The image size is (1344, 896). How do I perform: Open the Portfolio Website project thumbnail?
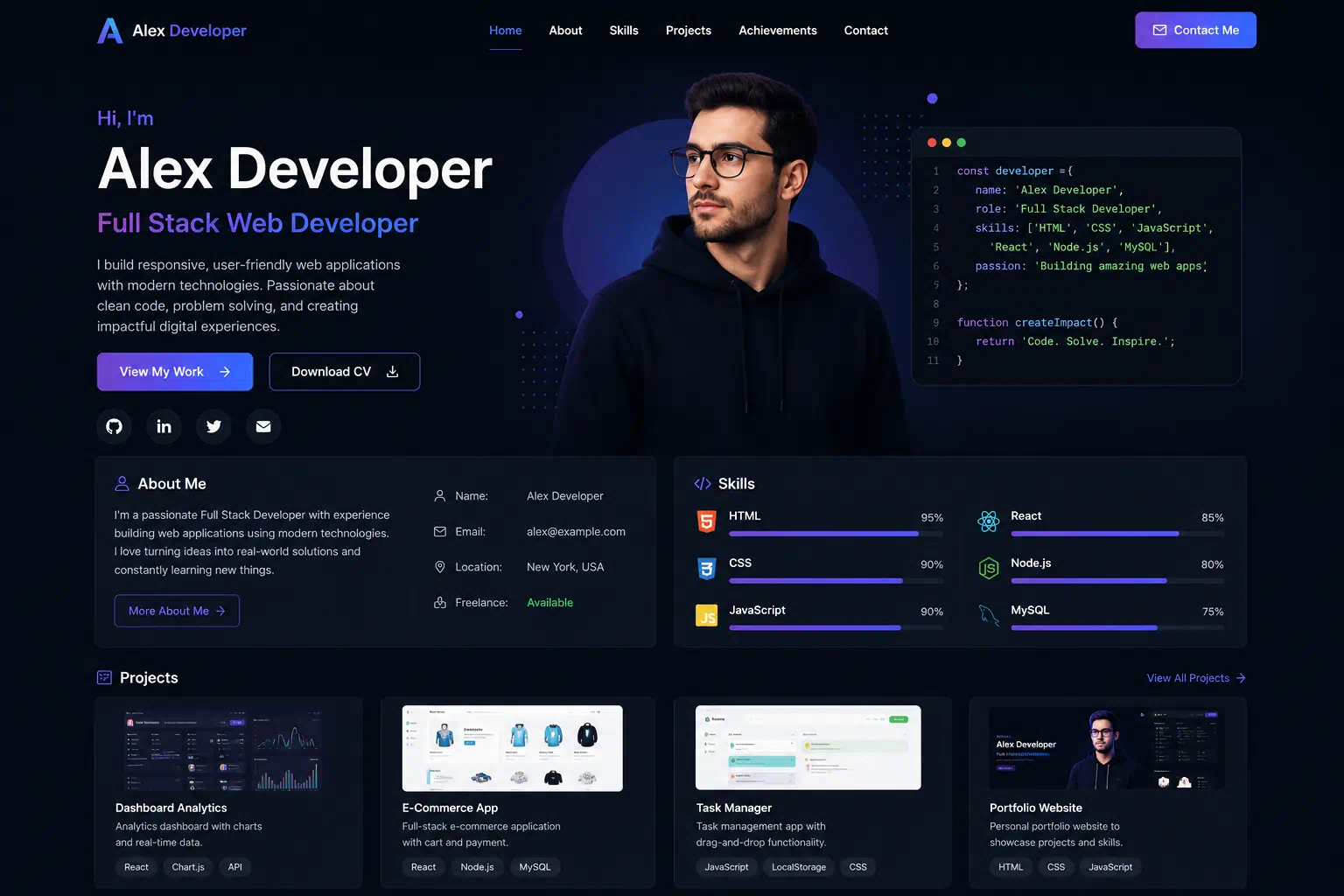(x=1105, y=748)
